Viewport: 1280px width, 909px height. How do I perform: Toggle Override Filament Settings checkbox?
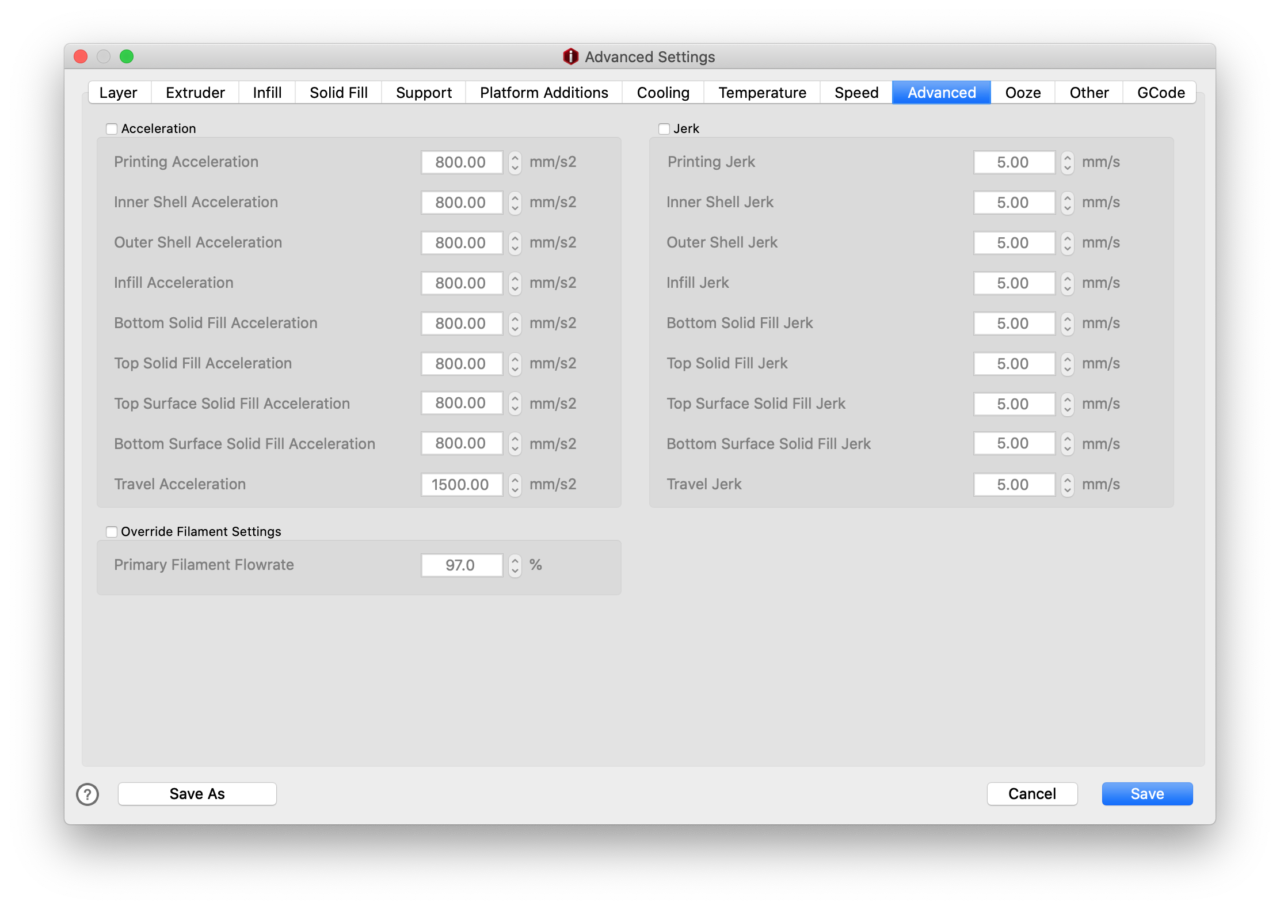pos(111,532)
